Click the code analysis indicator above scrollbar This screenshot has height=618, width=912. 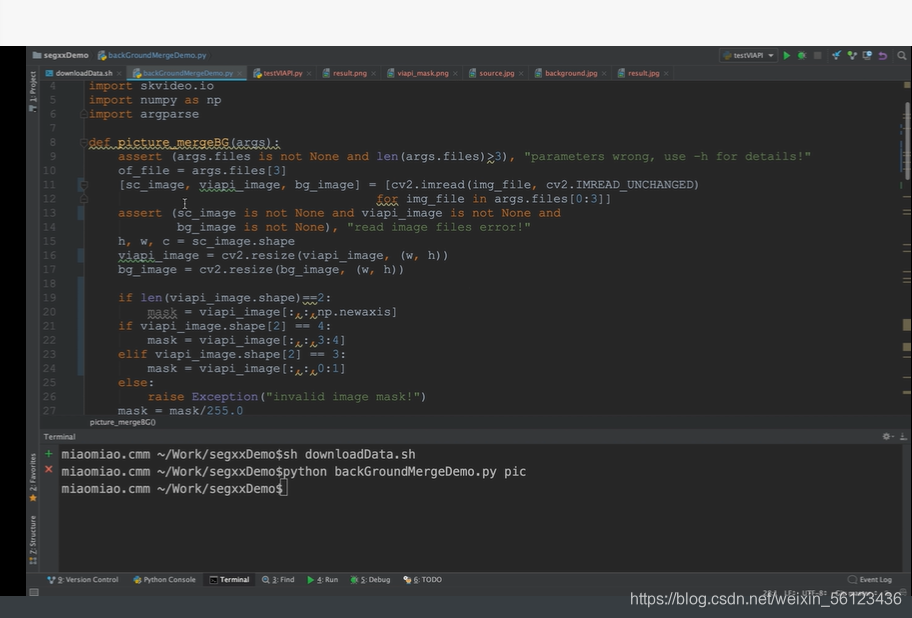pos(907,85)
